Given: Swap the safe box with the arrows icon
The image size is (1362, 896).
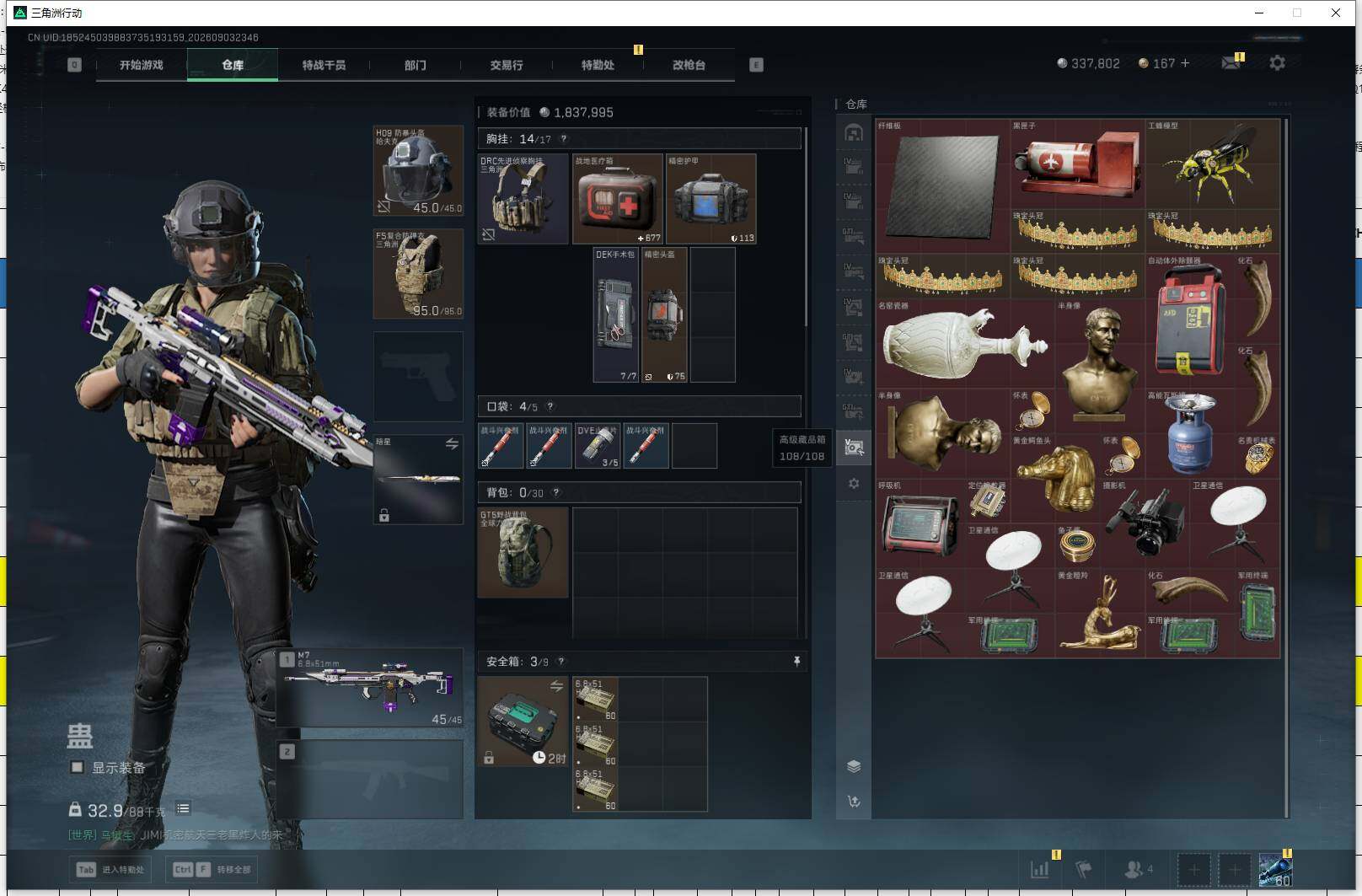Looking at the screenshot, I should 556,686.
